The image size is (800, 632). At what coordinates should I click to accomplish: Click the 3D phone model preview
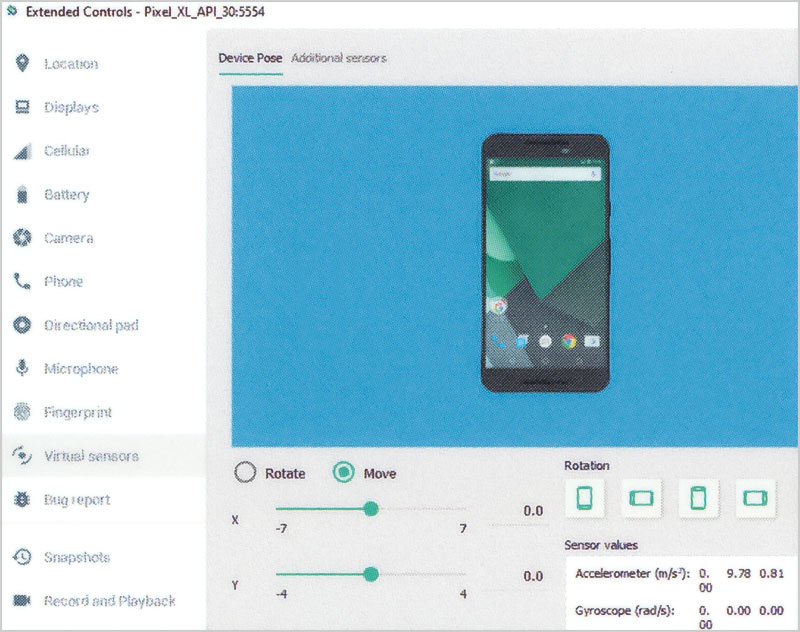pyautogui.click(x=545, y=263)
